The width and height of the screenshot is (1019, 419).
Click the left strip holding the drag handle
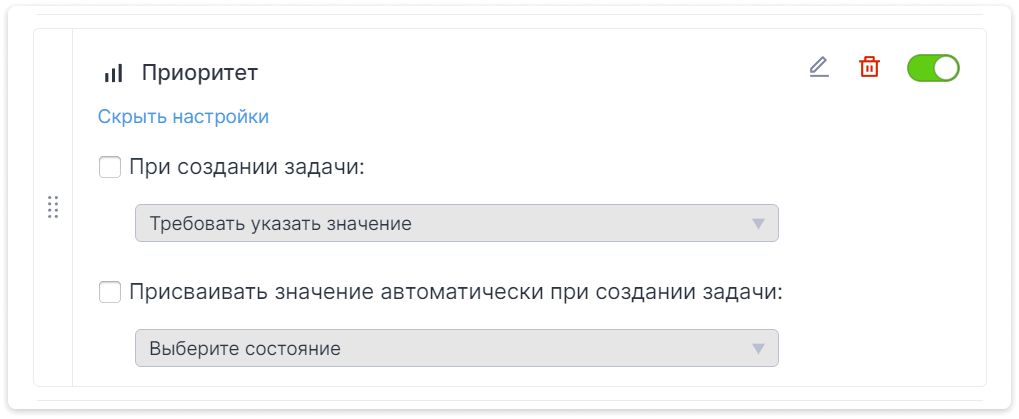pos(53,207)
